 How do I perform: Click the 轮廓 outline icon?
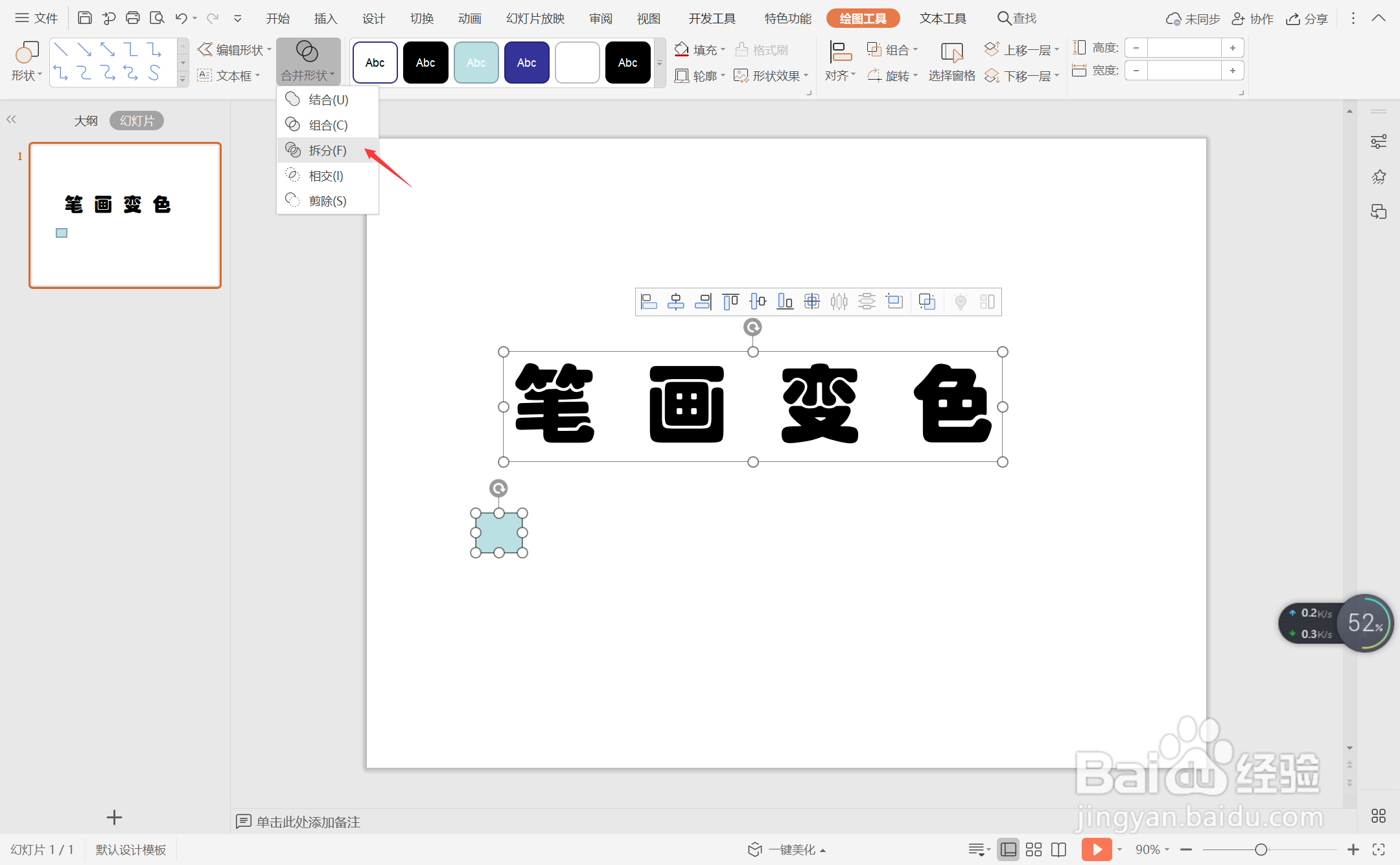tap(682, 75)
